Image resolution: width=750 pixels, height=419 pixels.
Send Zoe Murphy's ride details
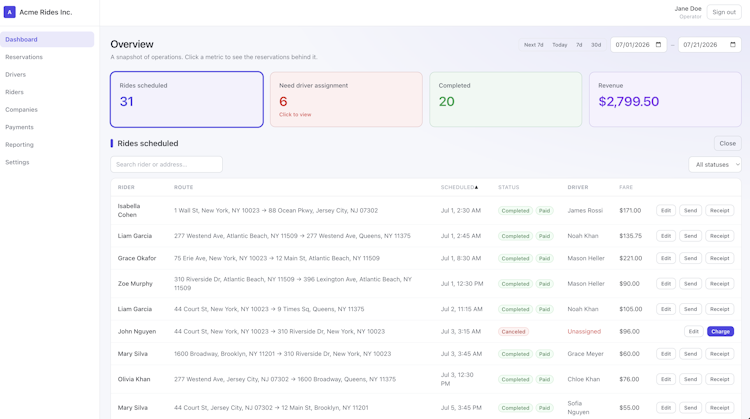(x=690, y=284)
